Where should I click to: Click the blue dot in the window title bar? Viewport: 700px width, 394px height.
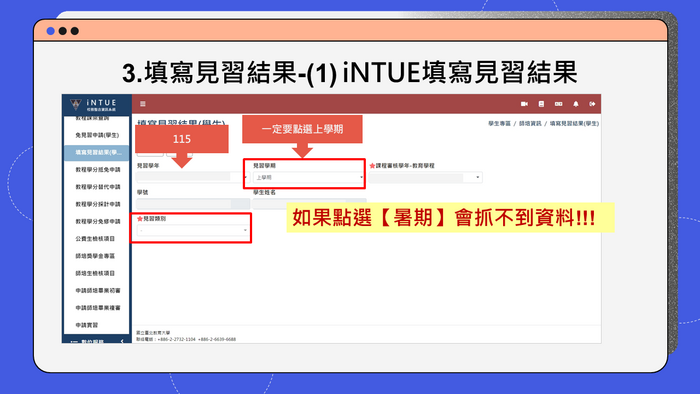(50, 31)
